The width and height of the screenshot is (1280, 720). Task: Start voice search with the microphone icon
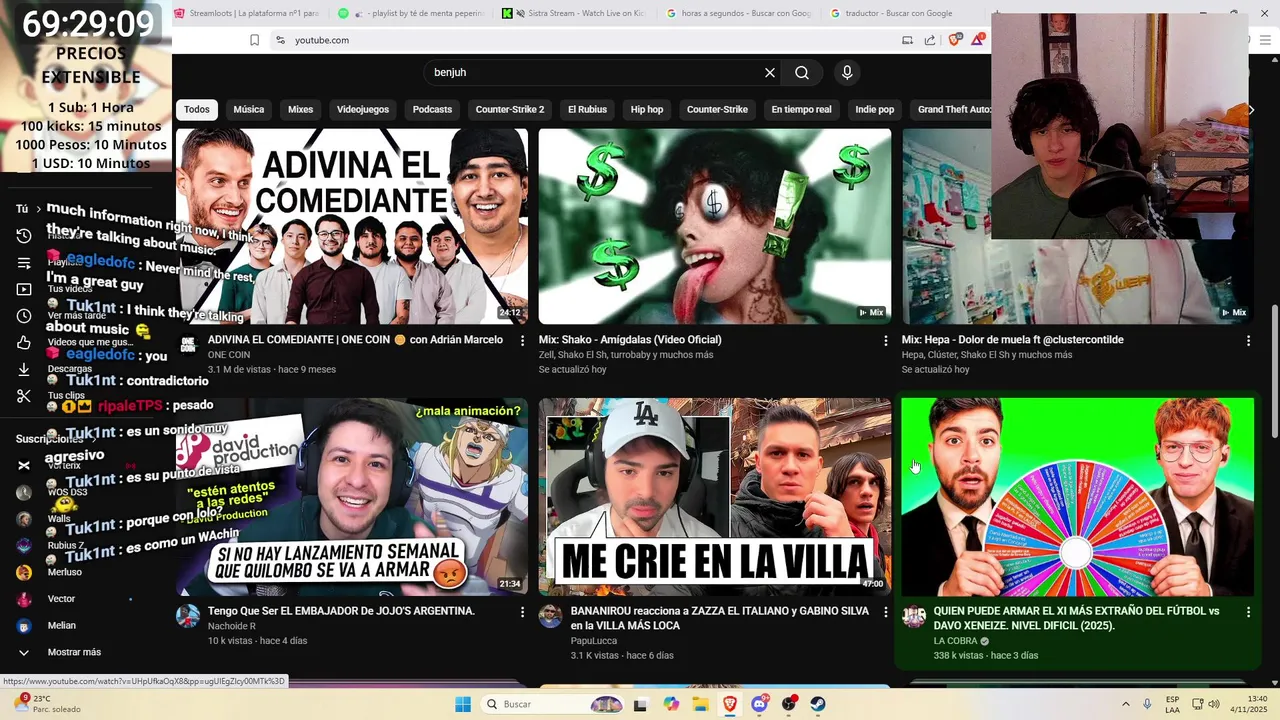(x=847, y=72)
